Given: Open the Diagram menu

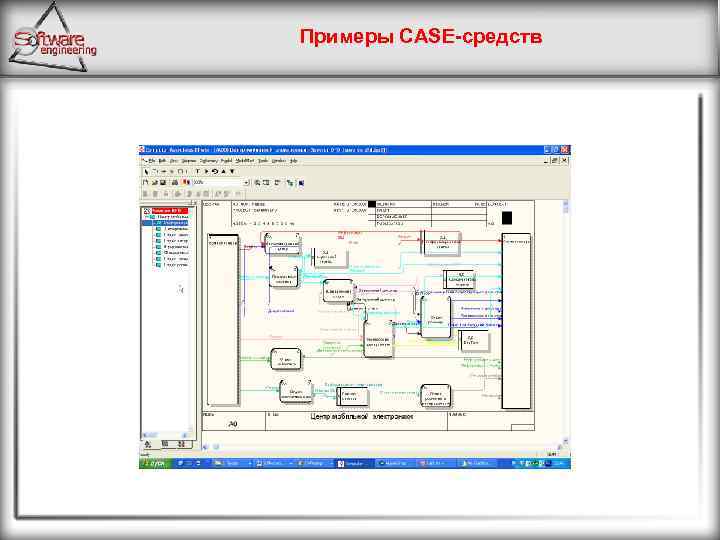Looking at the screenshot, I should (189, 161).
